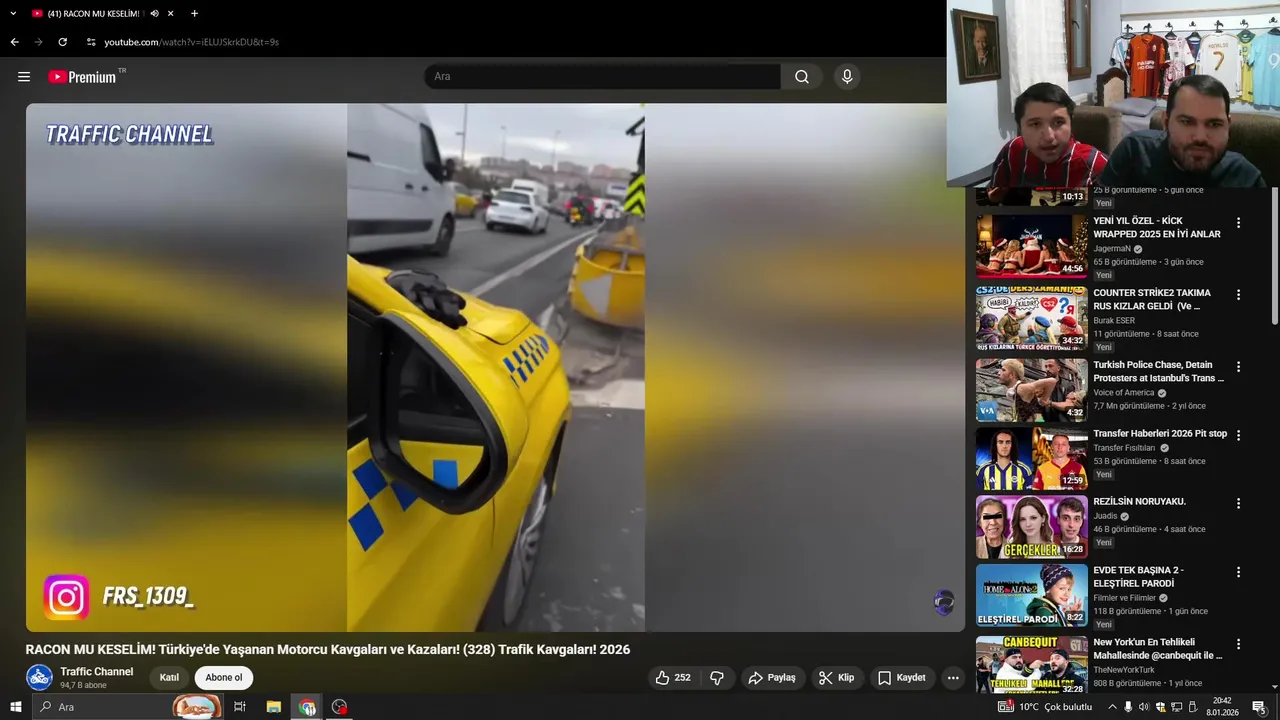Click the round channel watermark in video

(944, 602)
